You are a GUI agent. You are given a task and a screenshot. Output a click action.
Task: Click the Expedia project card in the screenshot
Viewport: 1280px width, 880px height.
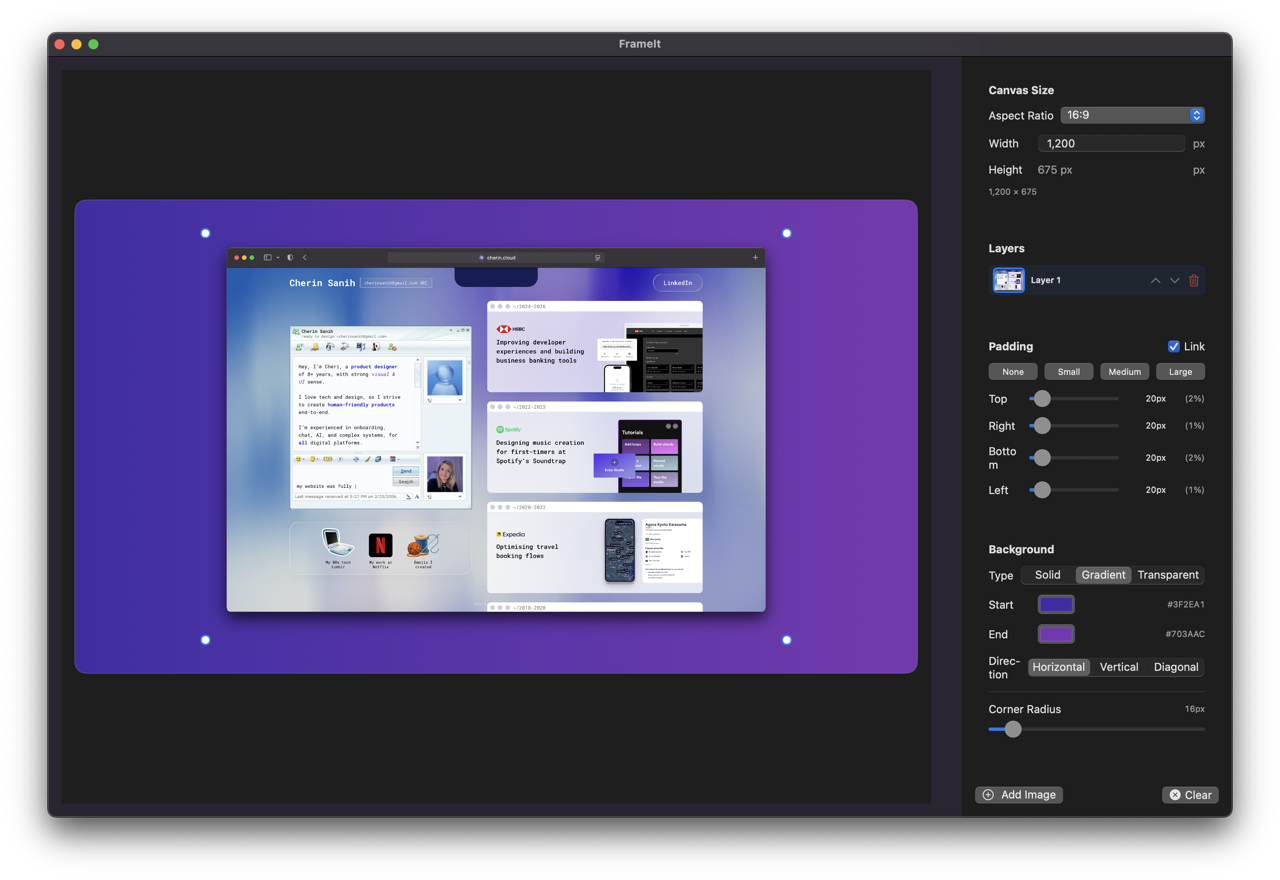595,548
